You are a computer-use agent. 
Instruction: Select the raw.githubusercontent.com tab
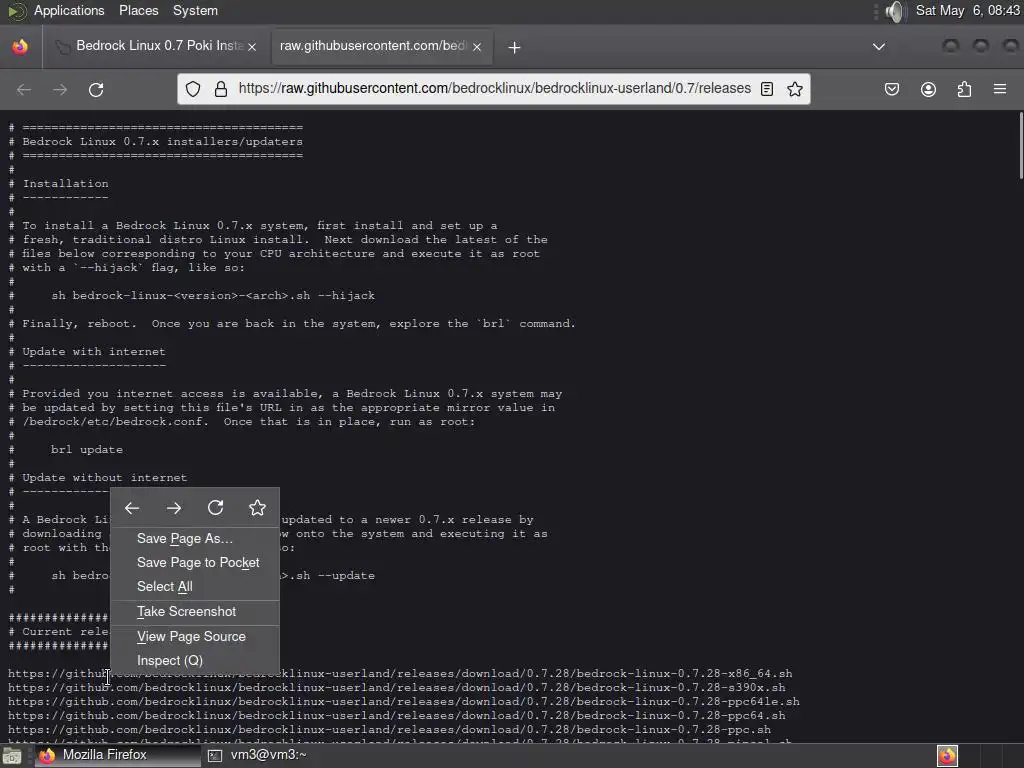click(382, 46)
